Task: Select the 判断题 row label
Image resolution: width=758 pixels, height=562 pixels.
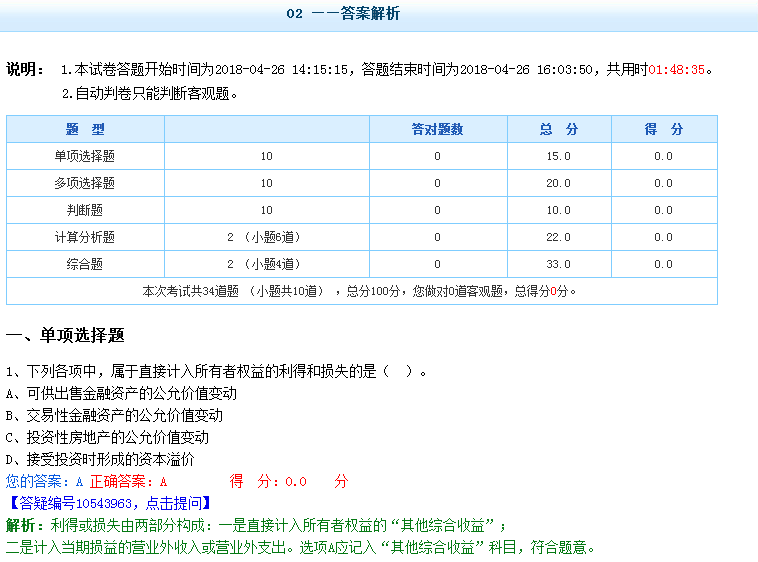Action: (85, 210)
